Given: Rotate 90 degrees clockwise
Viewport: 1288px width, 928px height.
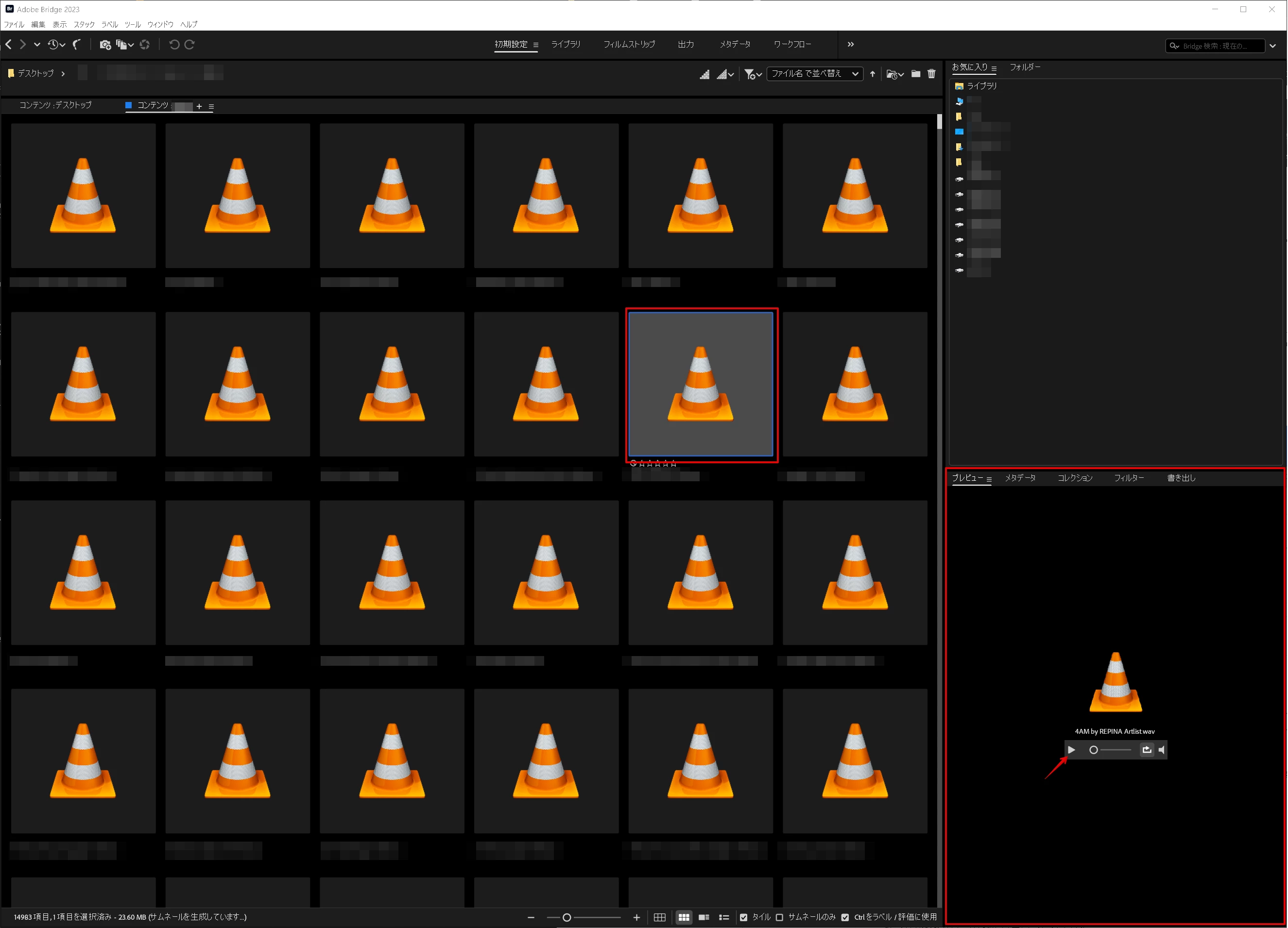Looking at the screenshot, I should pyautogui.click(x=189, y=44).
